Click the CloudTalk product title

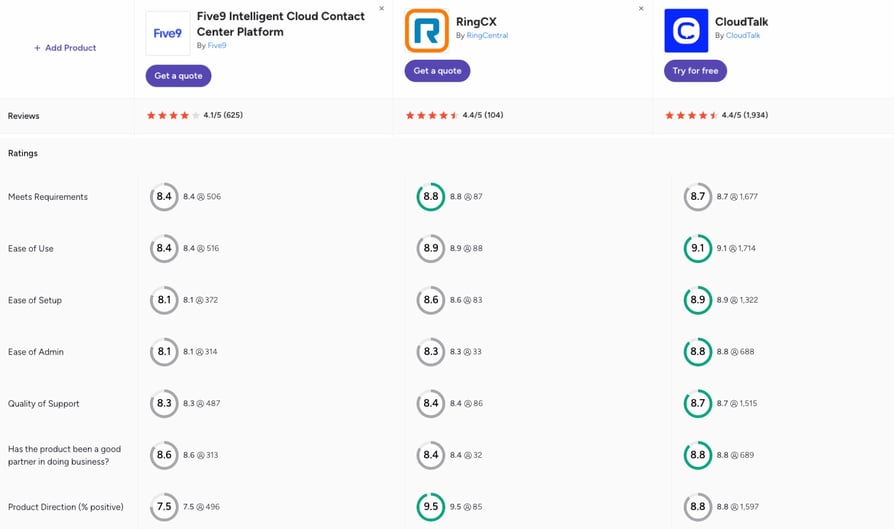point(741,22)
